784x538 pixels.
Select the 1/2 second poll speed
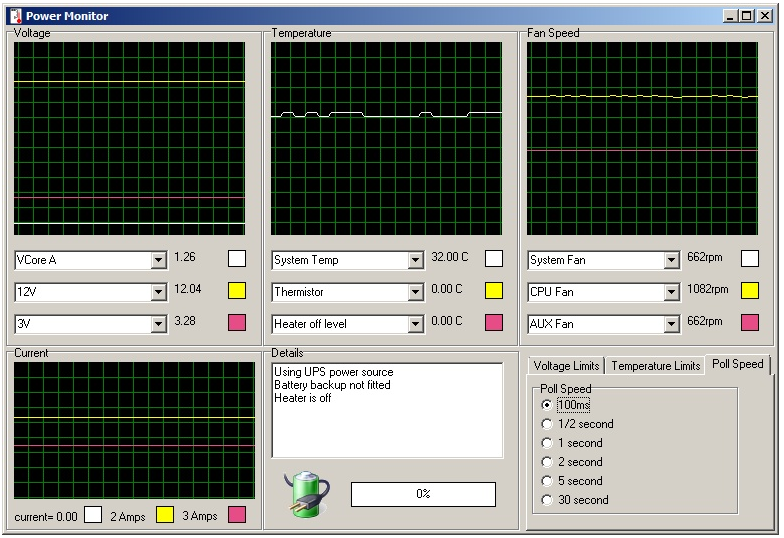(546, 424)
